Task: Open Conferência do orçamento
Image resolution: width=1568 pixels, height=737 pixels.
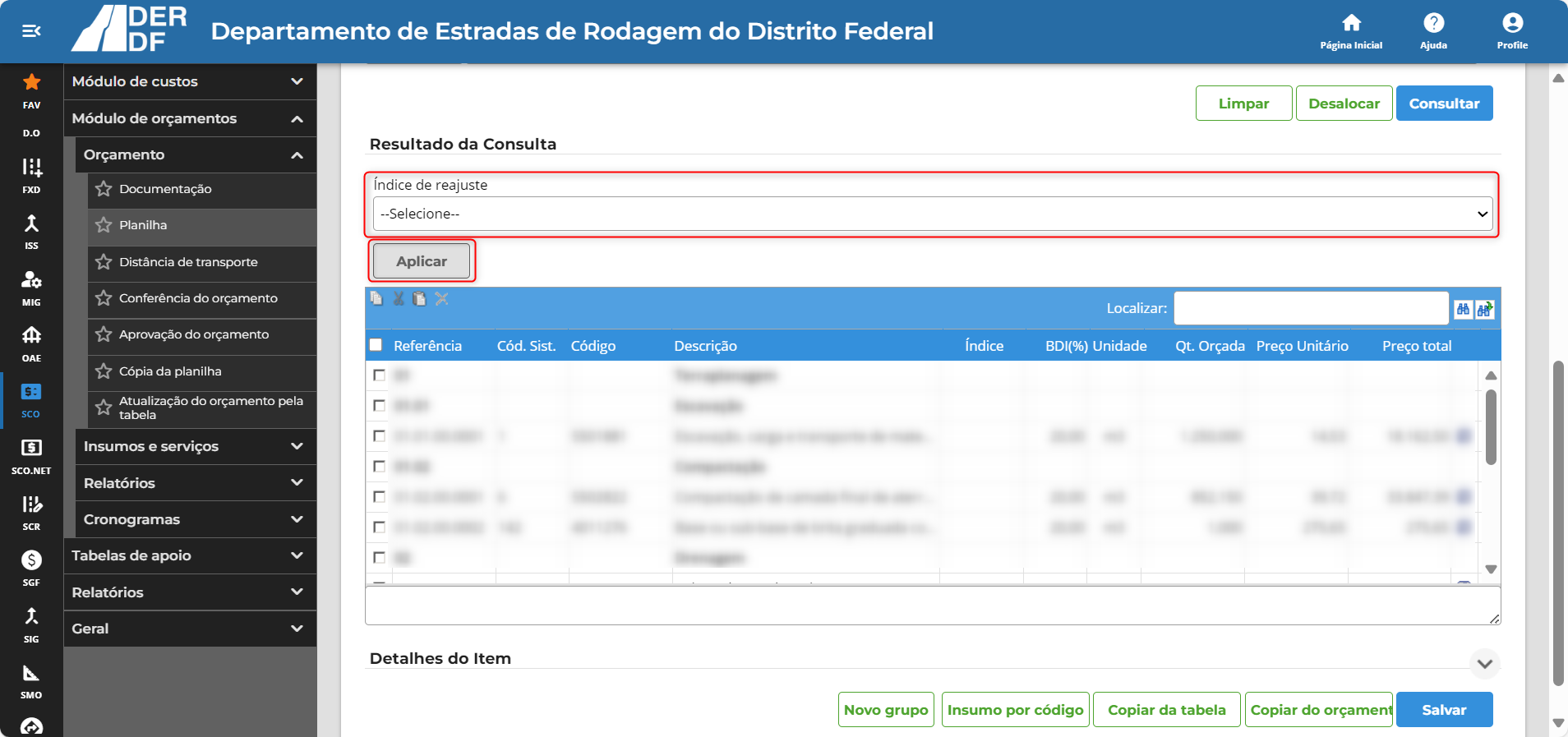Action: point(202,298)
